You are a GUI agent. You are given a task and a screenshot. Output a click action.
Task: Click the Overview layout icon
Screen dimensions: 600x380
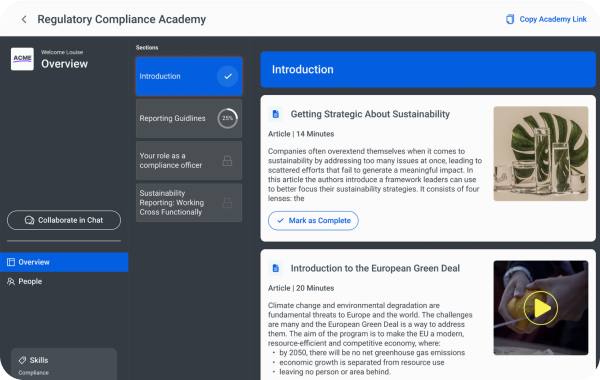point(11,262)
